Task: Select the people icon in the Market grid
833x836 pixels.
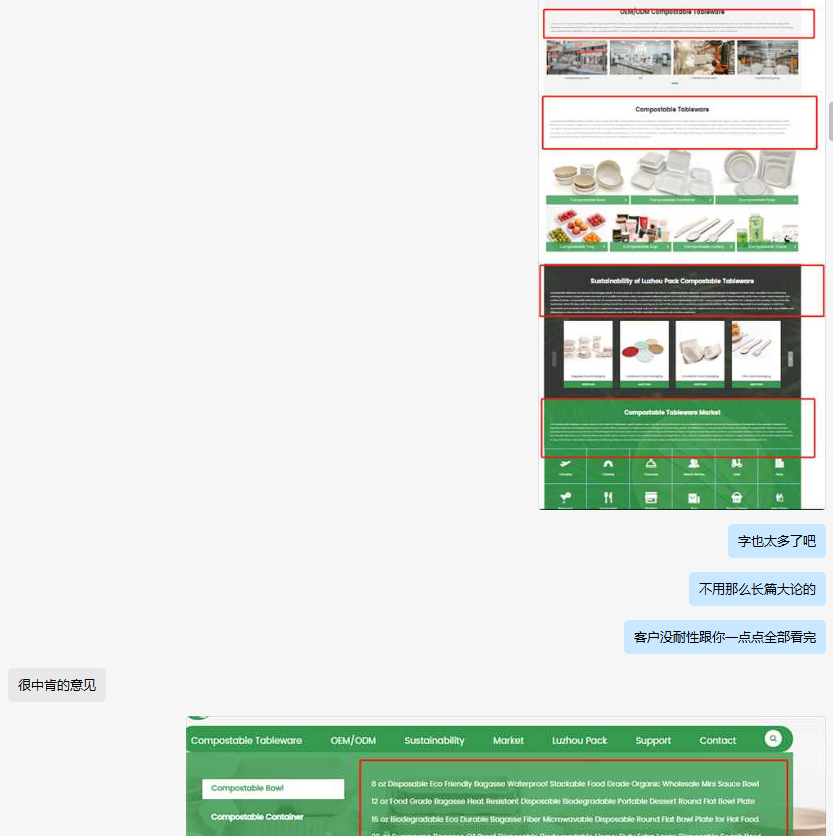Action: 693,465
